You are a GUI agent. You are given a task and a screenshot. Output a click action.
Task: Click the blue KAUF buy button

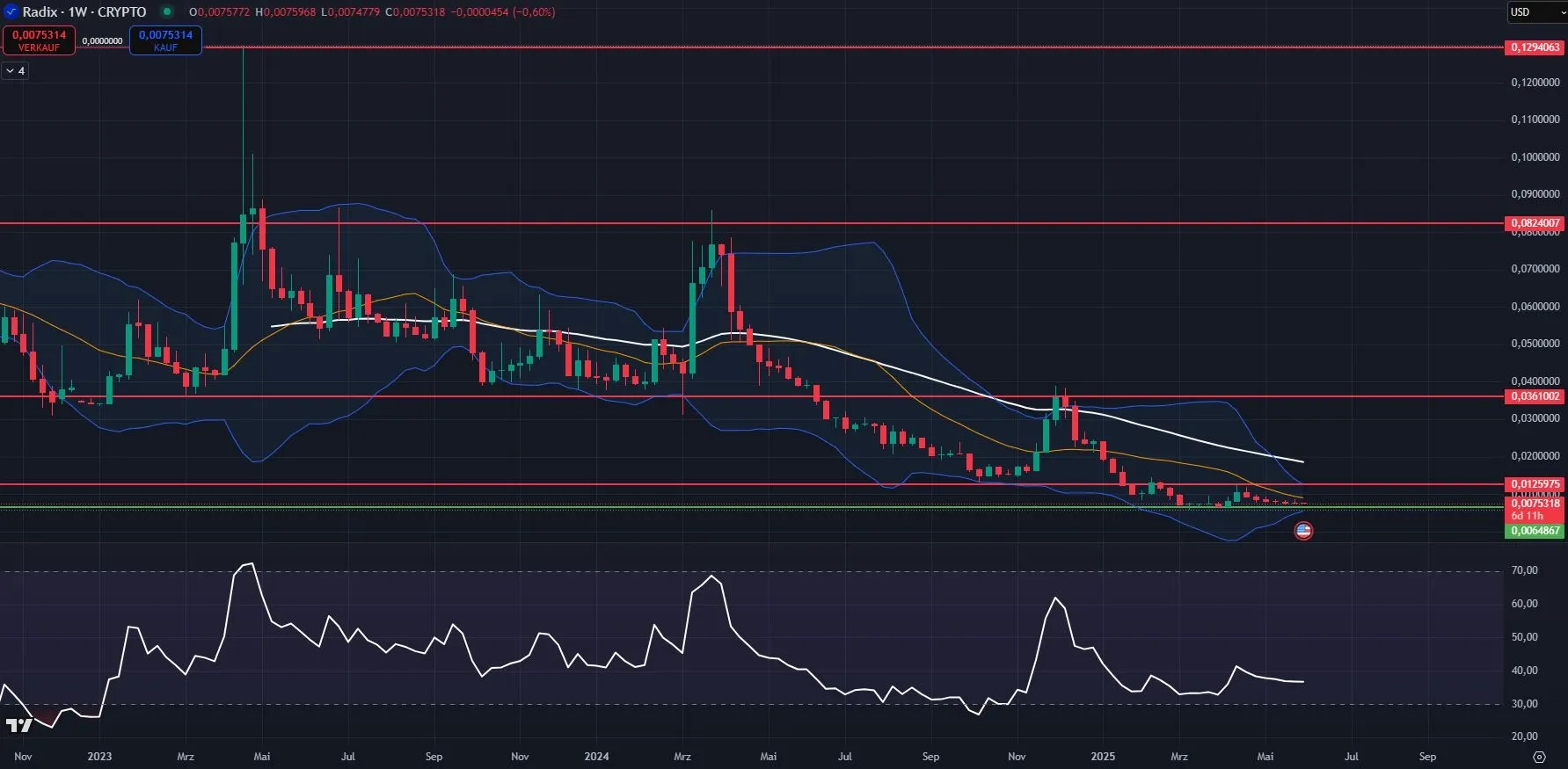[165, 40]
